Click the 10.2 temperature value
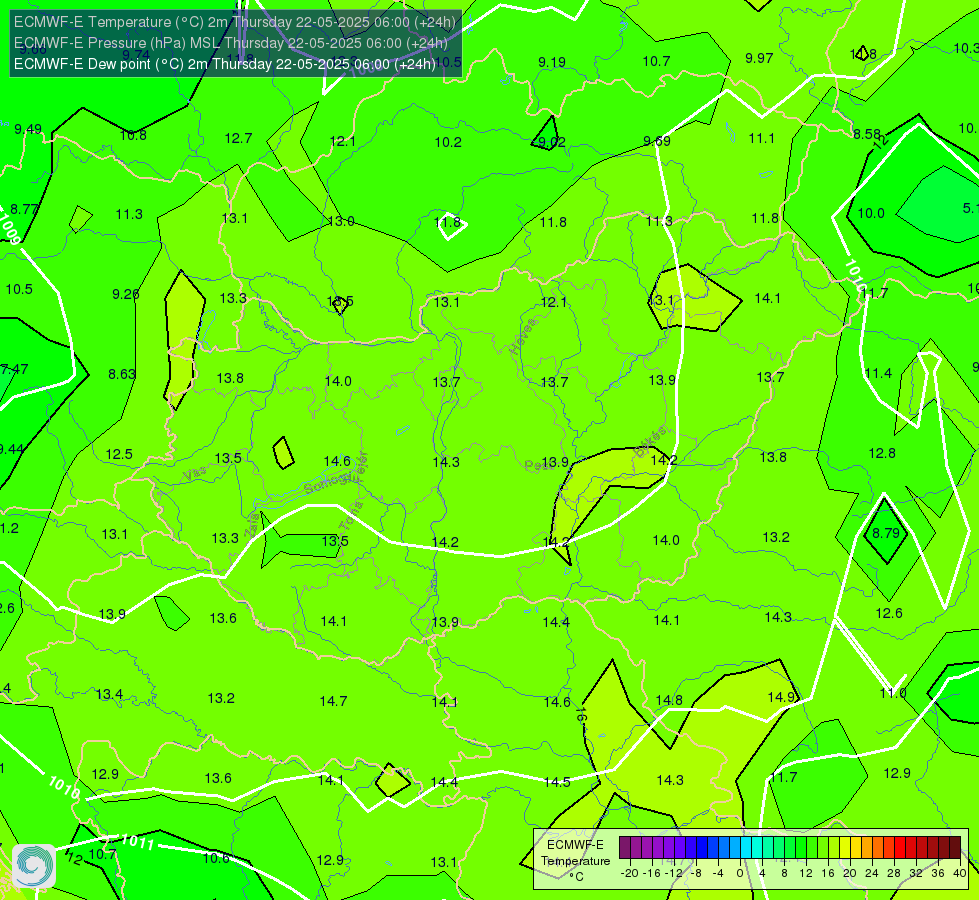The image size is (979, 900). (448, 142)
